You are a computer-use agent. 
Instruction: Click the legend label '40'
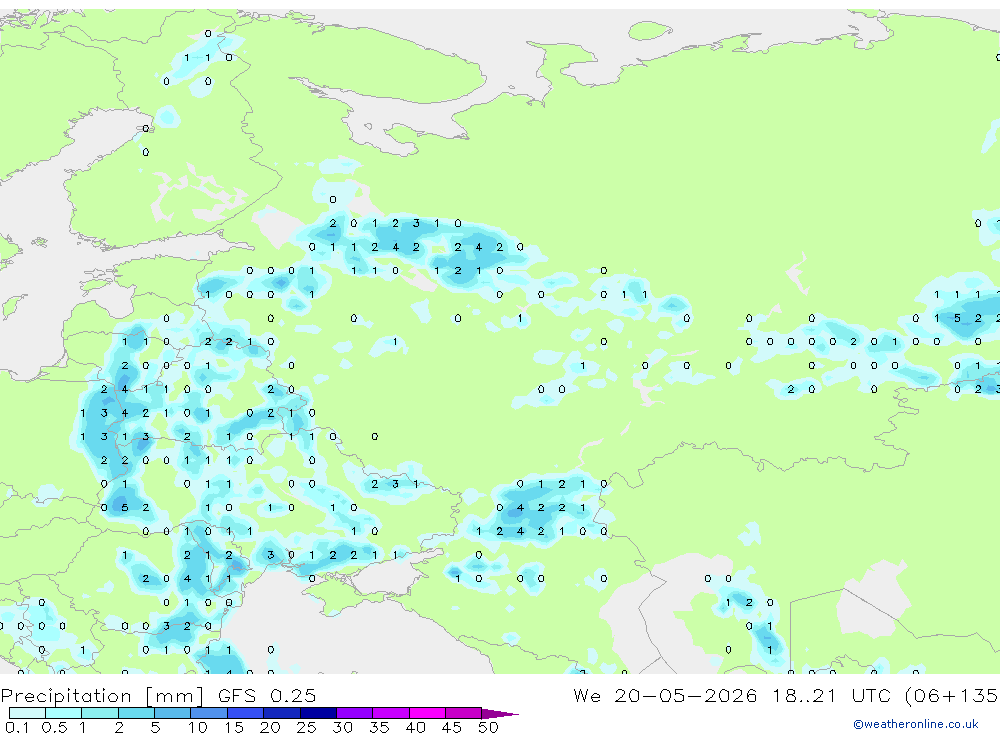point(415,727)
